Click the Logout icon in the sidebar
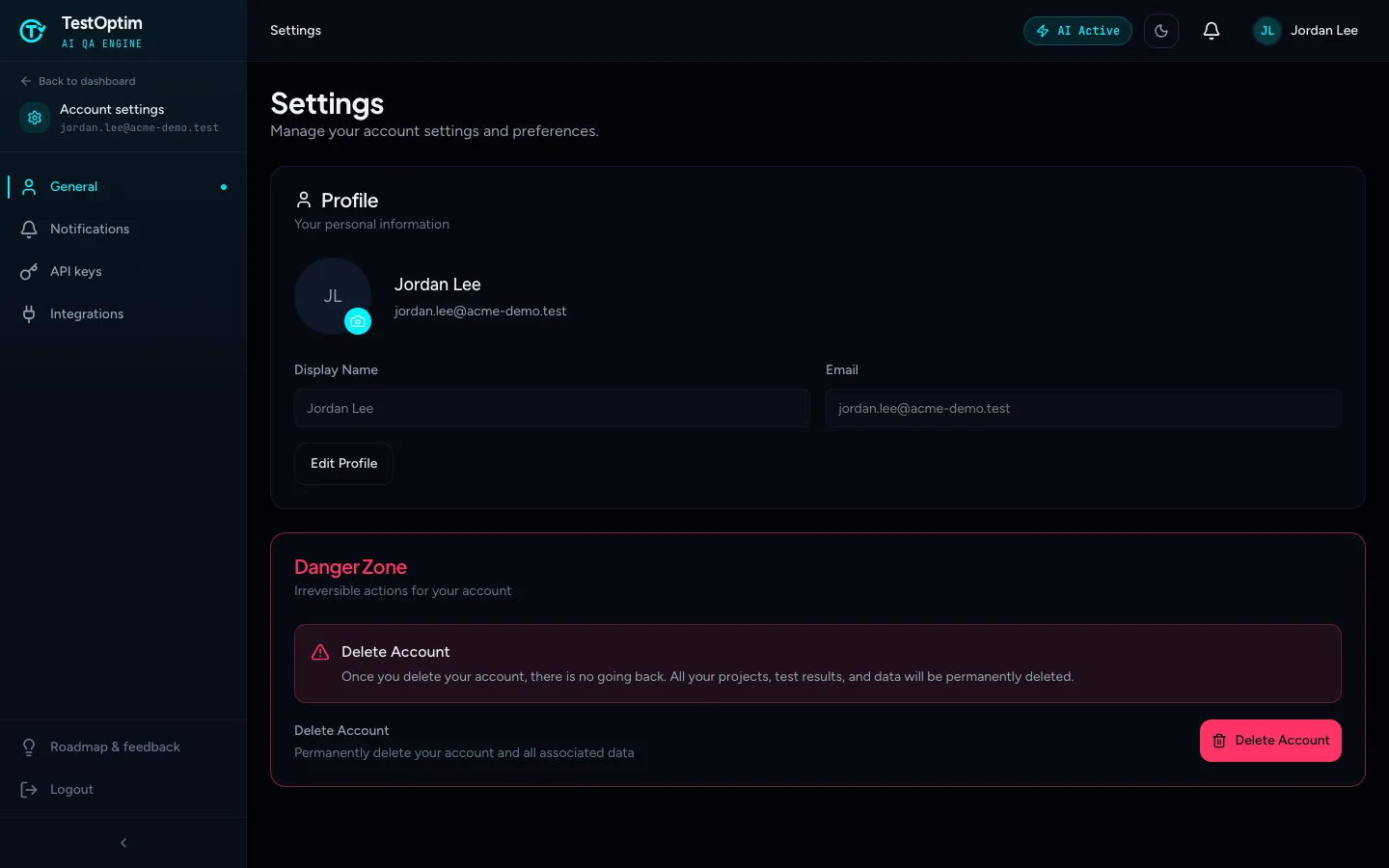 pos(29,789)
